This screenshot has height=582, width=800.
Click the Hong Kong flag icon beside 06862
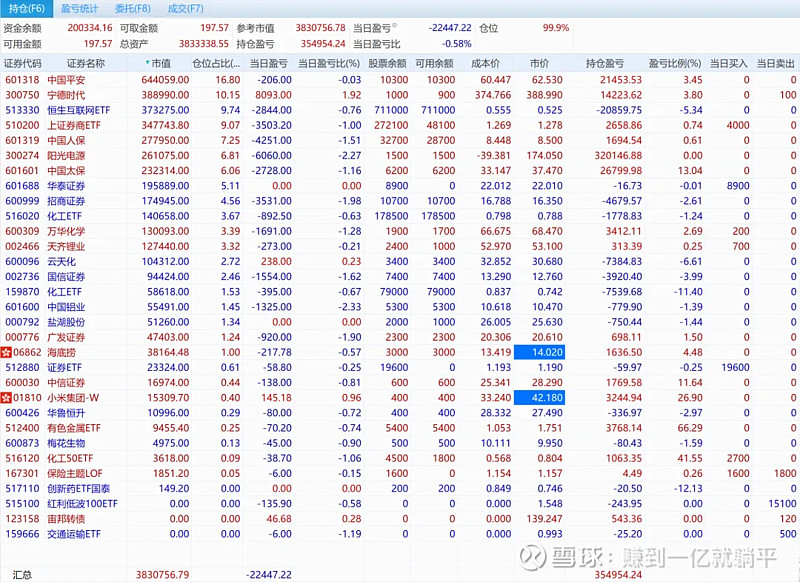pyautogui.click(x=6, y=352)
